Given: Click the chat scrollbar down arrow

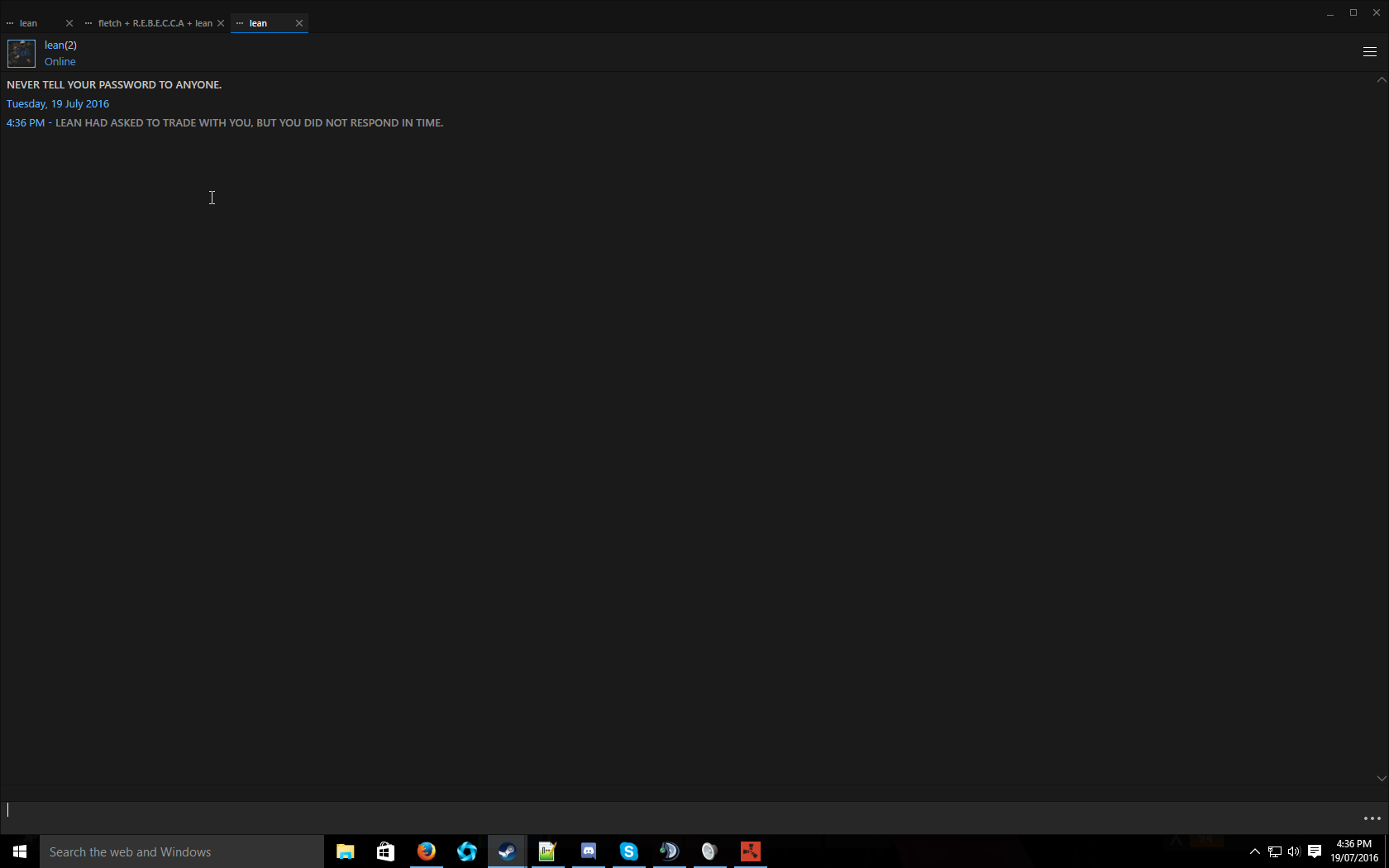Looking at the screenshot, I should click(1381, 778).
